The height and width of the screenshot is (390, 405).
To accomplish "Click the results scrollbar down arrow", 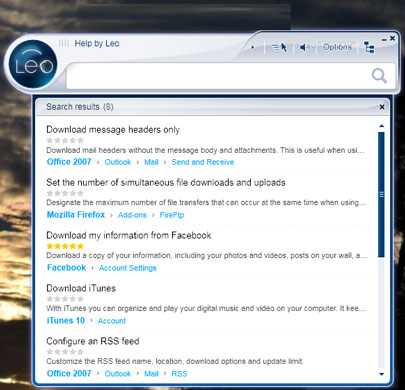I will point(382,374).
